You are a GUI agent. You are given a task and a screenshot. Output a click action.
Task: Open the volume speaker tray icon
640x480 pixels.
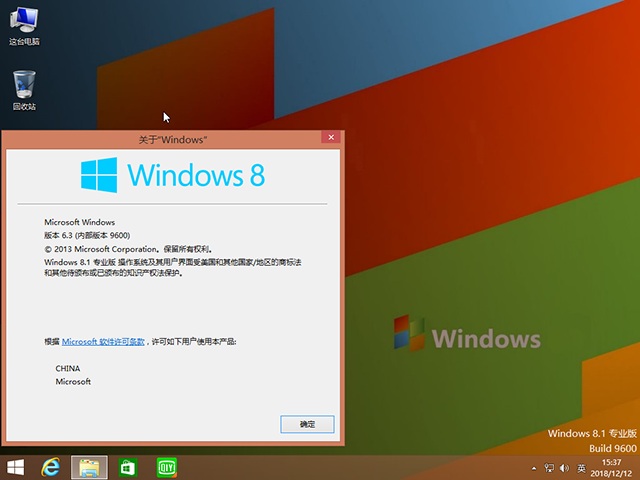564,468
